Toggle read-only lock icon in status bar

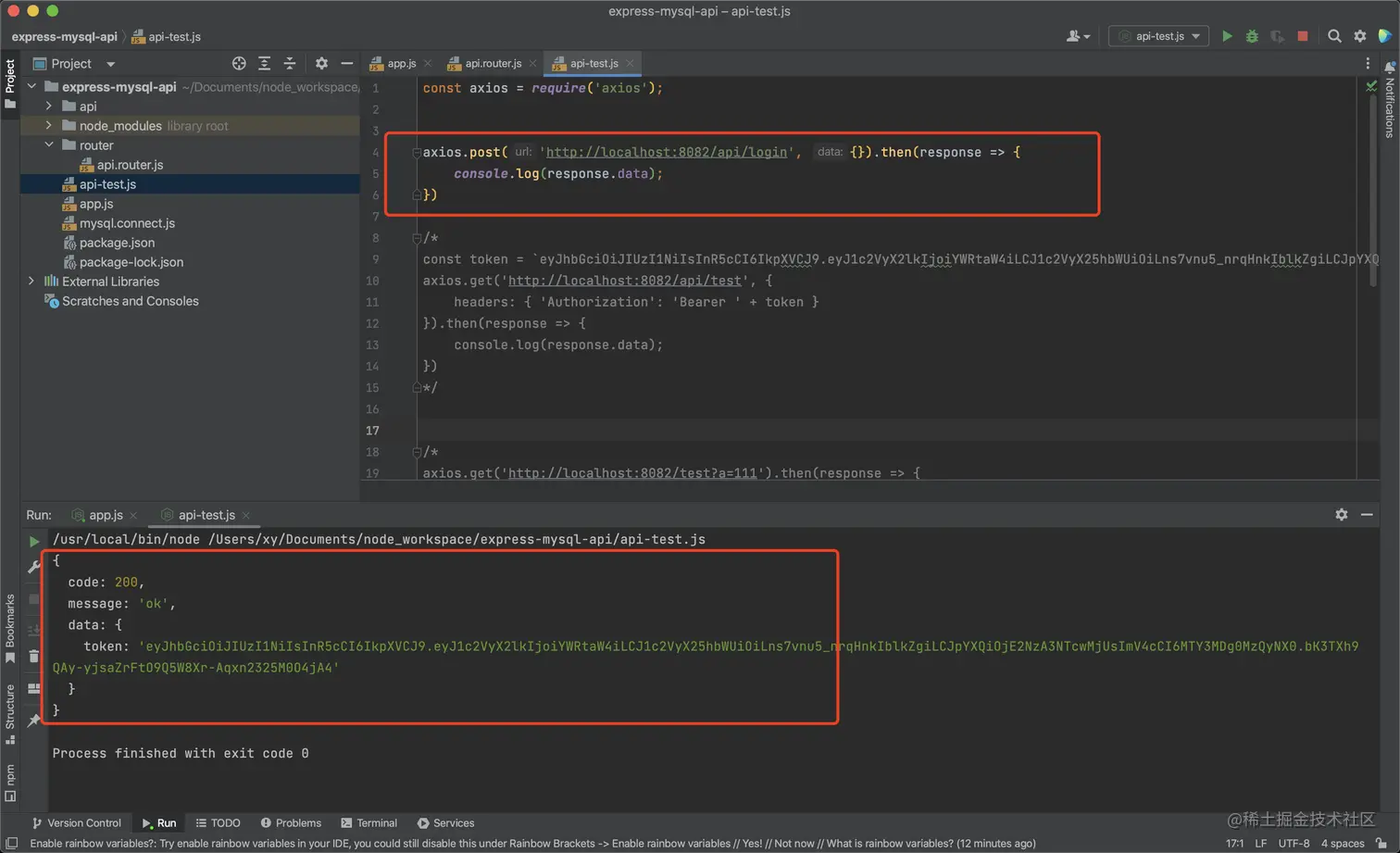pyautogui.click(x=1381, y=843)
